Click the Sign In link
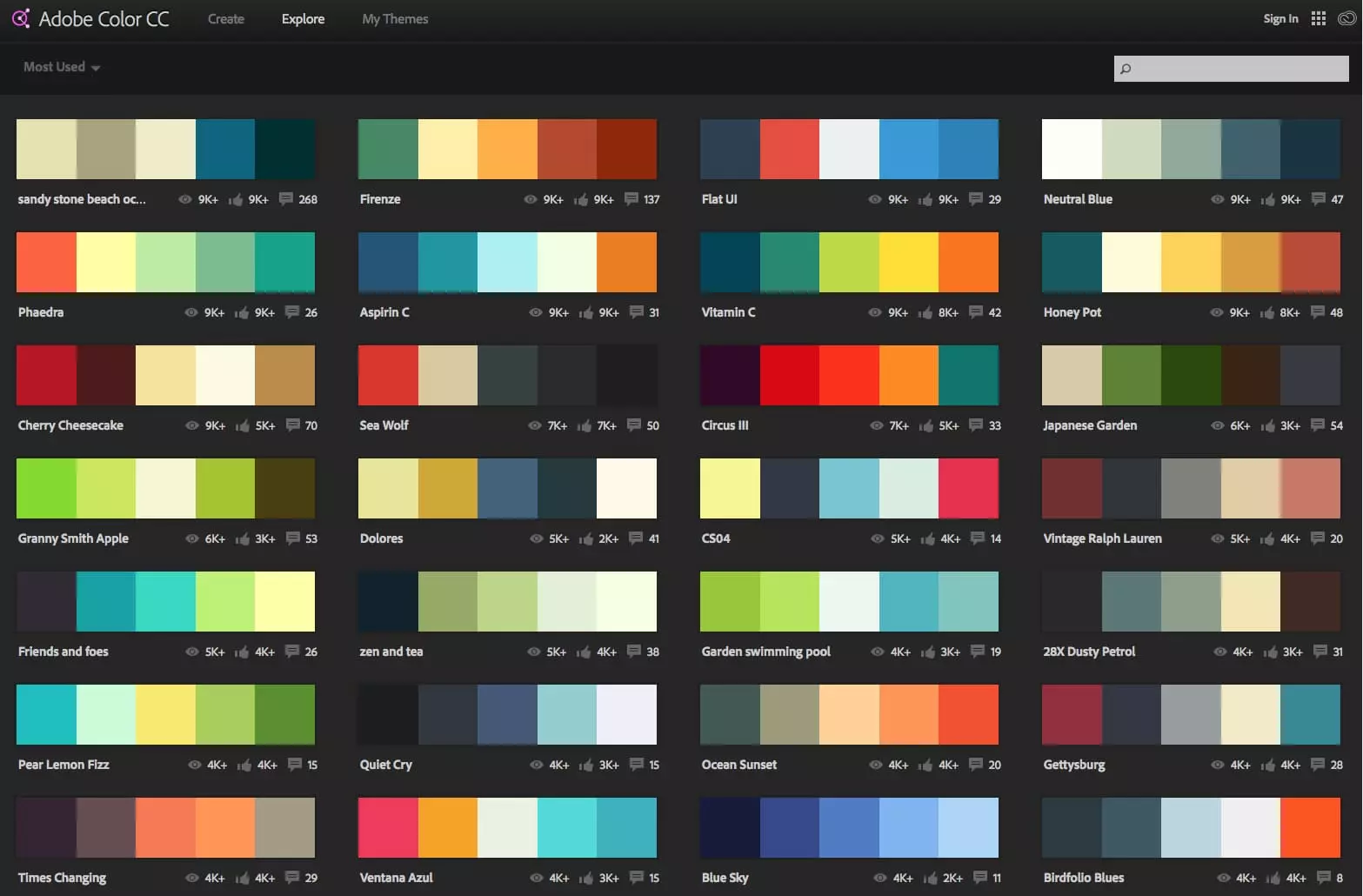Screen dimensions: 1363x896 1280,19
